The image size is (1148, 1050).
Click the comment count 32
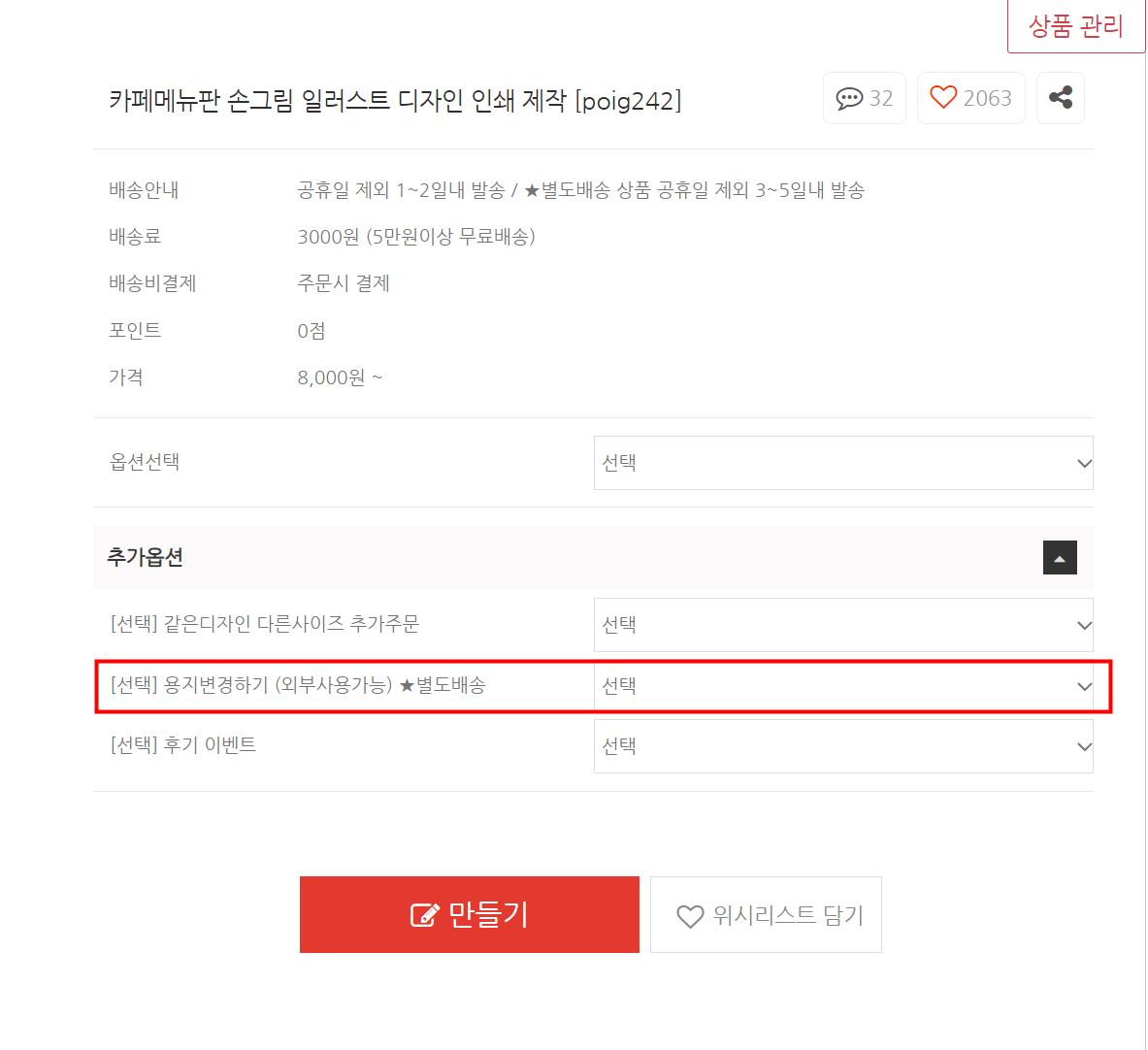click(881, 98)
